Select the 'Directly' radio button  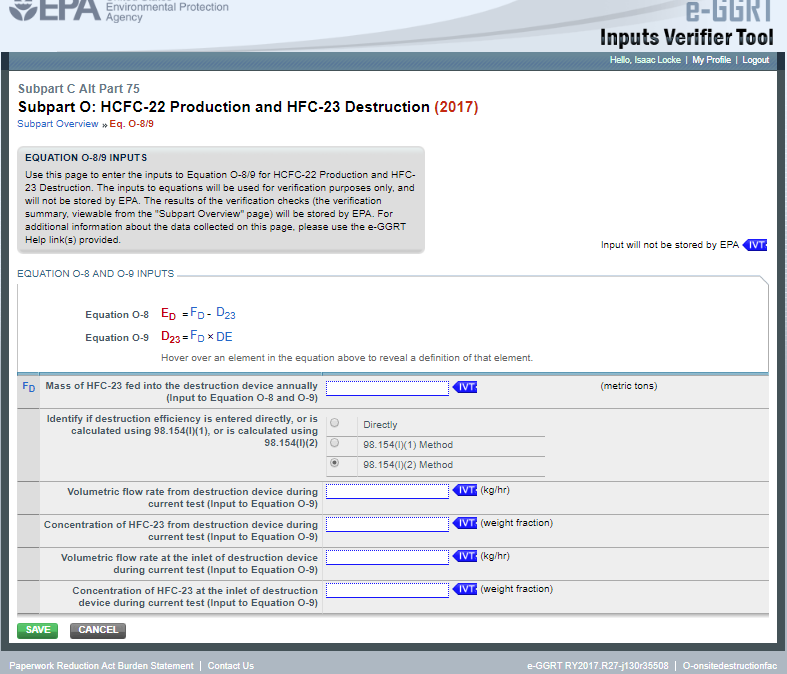tap(334, 423)
